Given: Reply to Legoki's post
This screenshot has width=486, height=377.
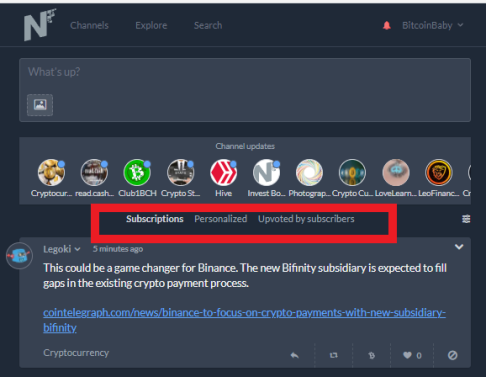Looking at the screenshot, I should pyautogui.click(x=295, y=355).
